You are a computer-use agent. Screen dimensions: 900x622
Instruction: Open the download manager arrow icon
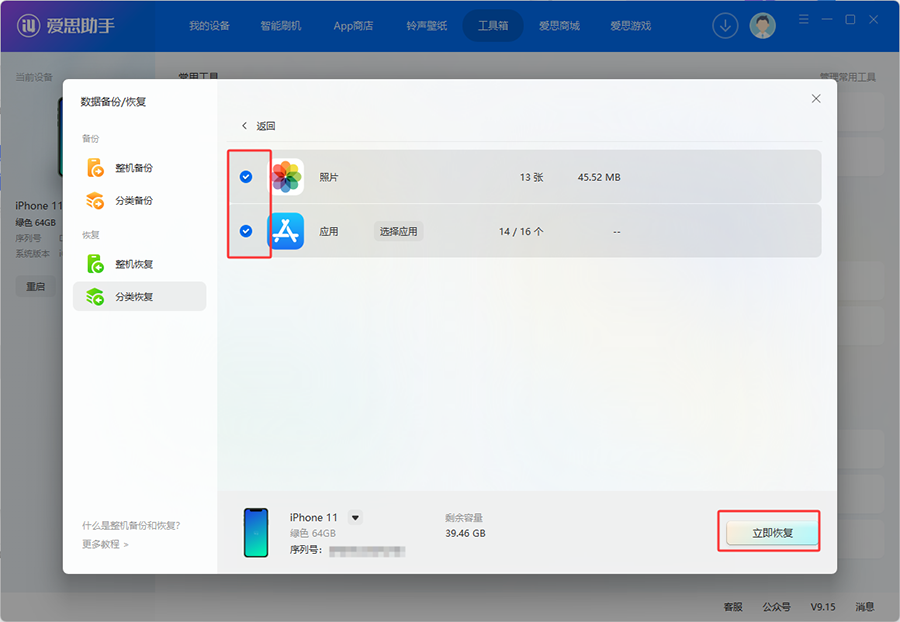[x=725, y=26]
